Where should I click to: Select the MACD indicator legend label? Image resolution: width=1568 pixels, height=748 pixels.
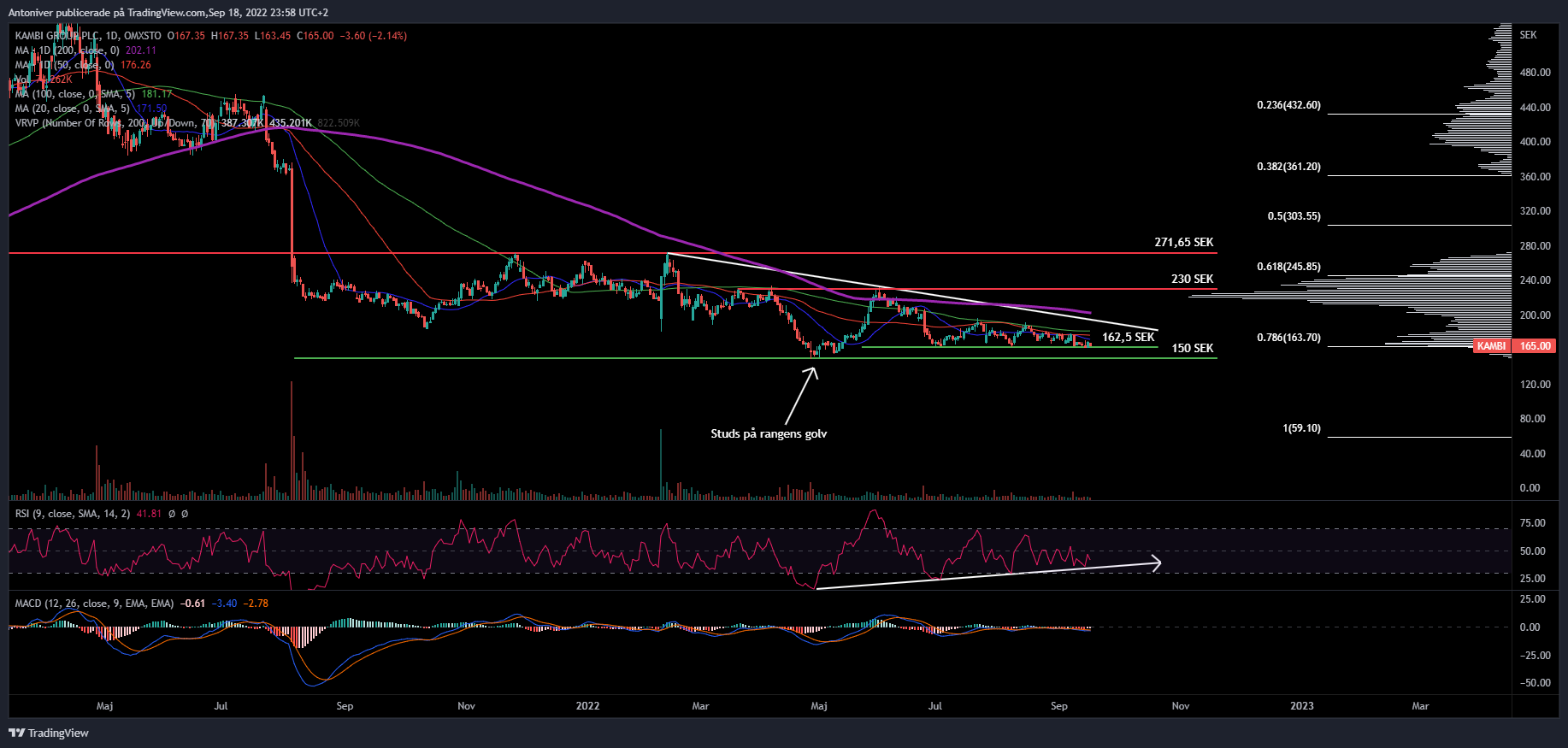[x=94, y=604]
